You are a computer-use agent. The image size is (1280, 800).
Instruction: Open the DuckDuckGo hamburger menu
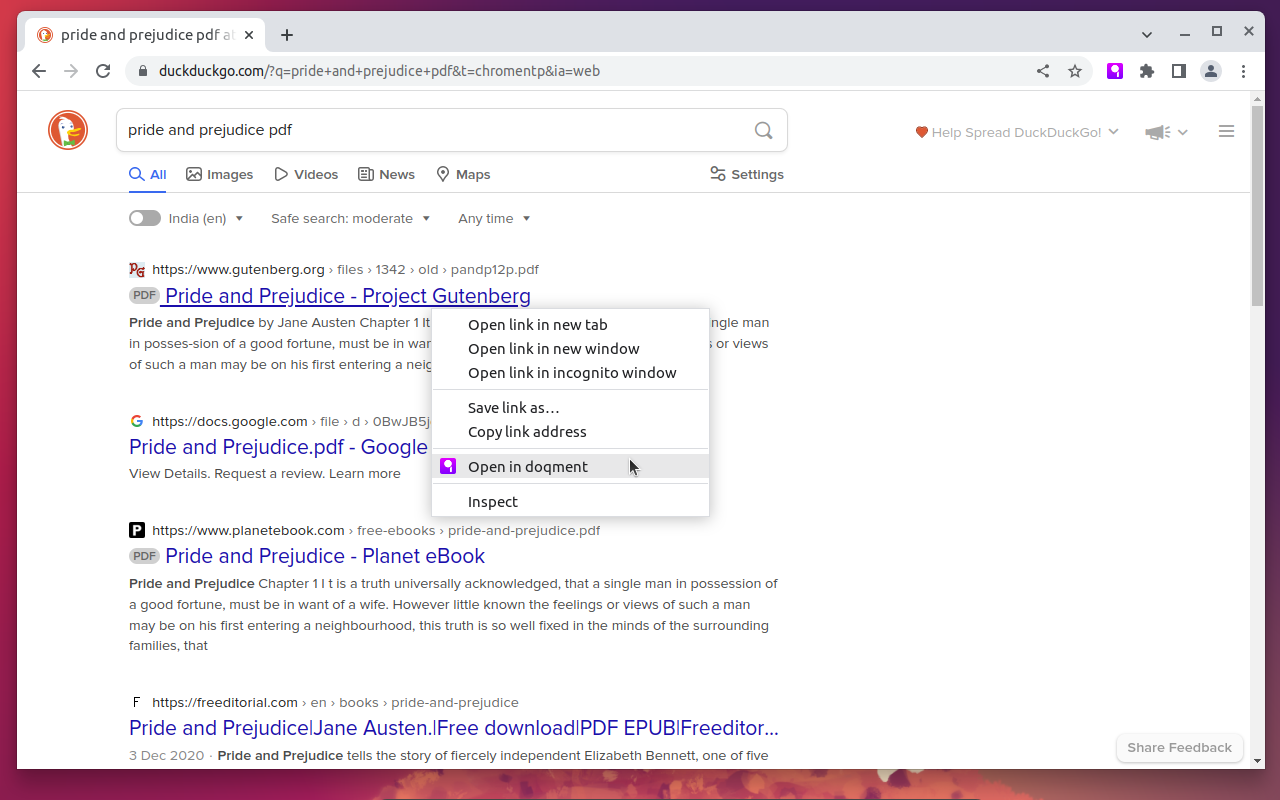coord(1226,130)
